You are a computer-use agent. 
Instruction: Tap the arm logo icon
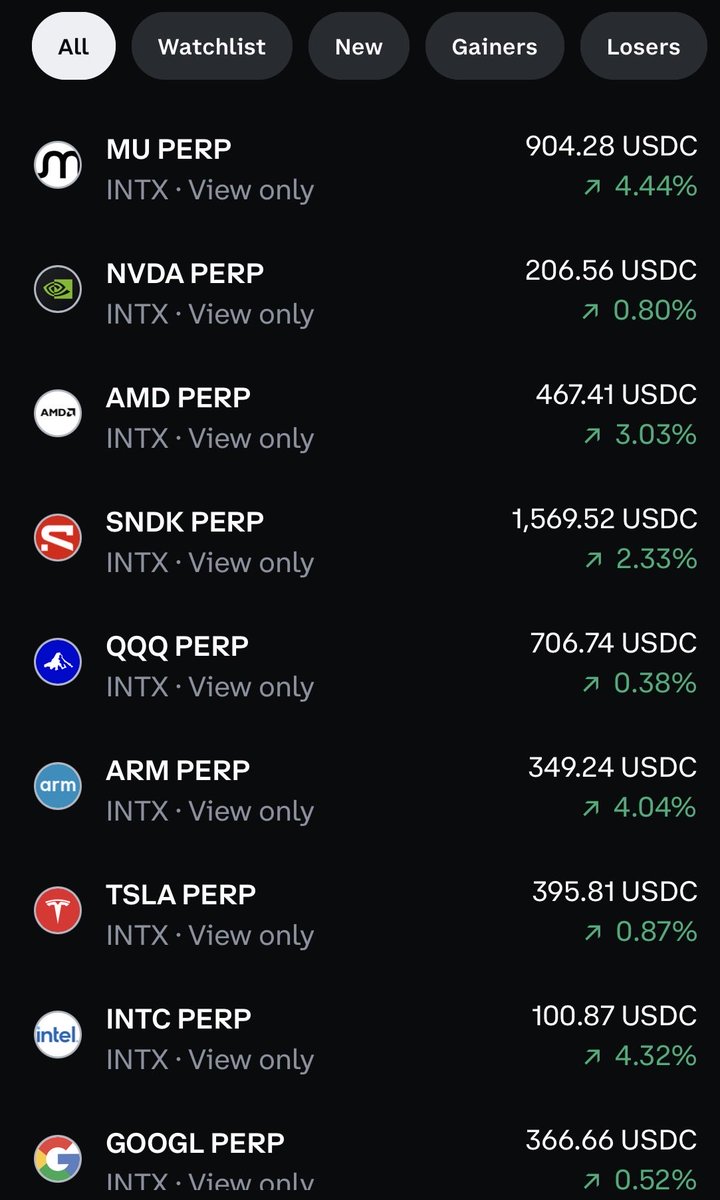coord(58,785)
